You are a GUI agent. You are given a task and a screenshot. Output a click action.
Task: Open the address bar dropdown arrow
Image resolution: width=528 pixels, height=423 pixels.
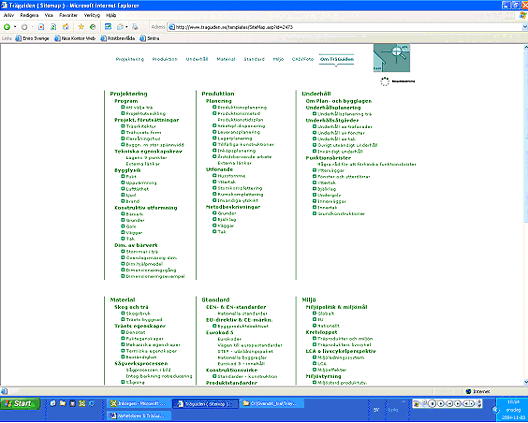(x=525, y=27)
